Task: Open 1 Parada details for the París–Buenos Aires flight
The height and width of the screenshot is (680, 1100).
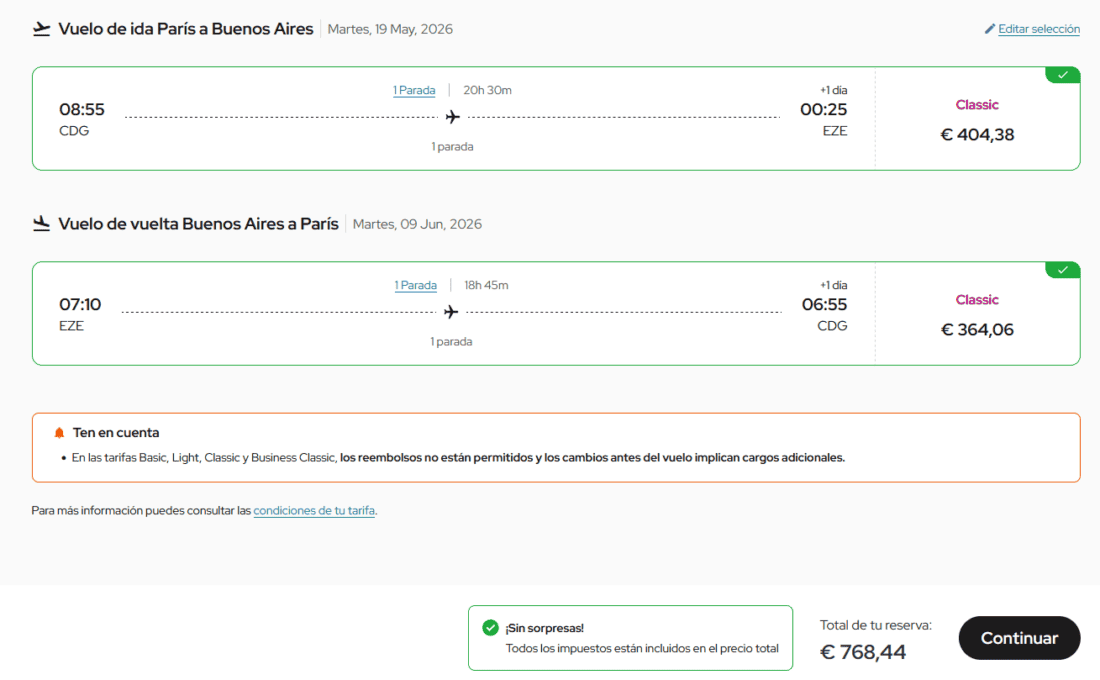Action: click(x=414, y=91)
